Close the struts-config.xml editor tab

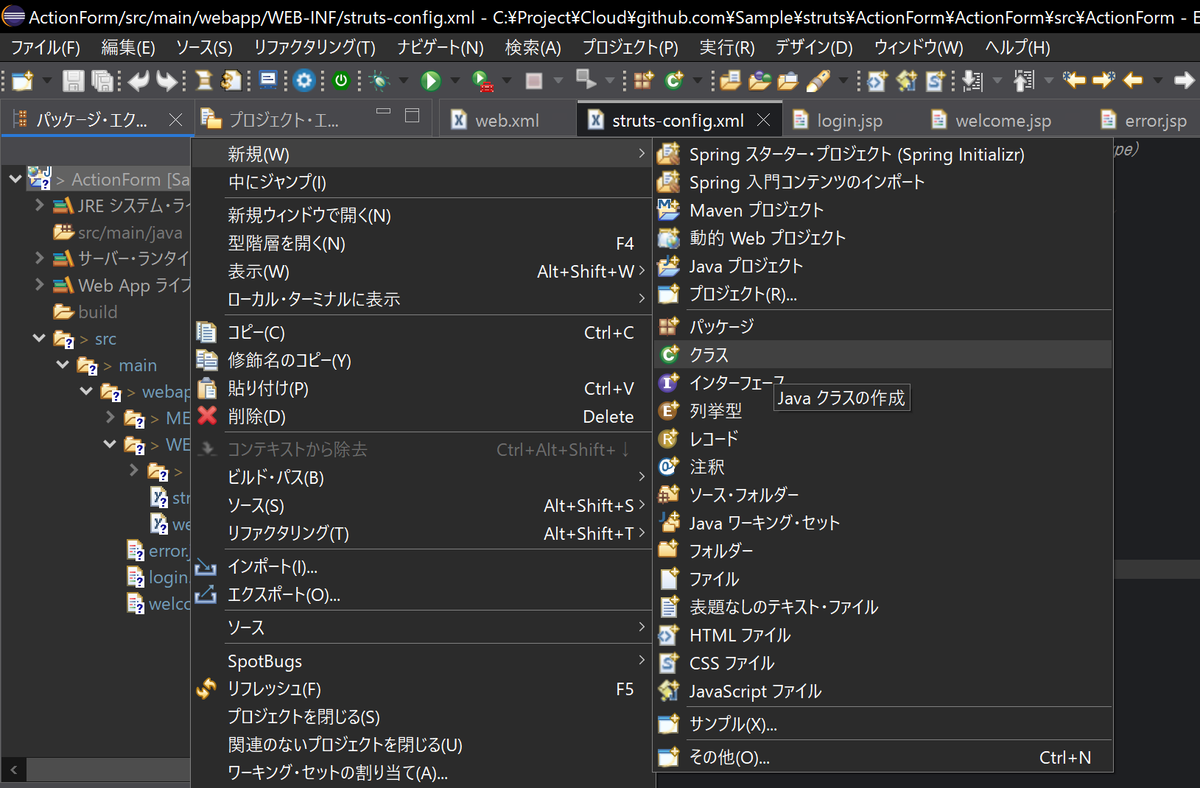pos(764,120)
